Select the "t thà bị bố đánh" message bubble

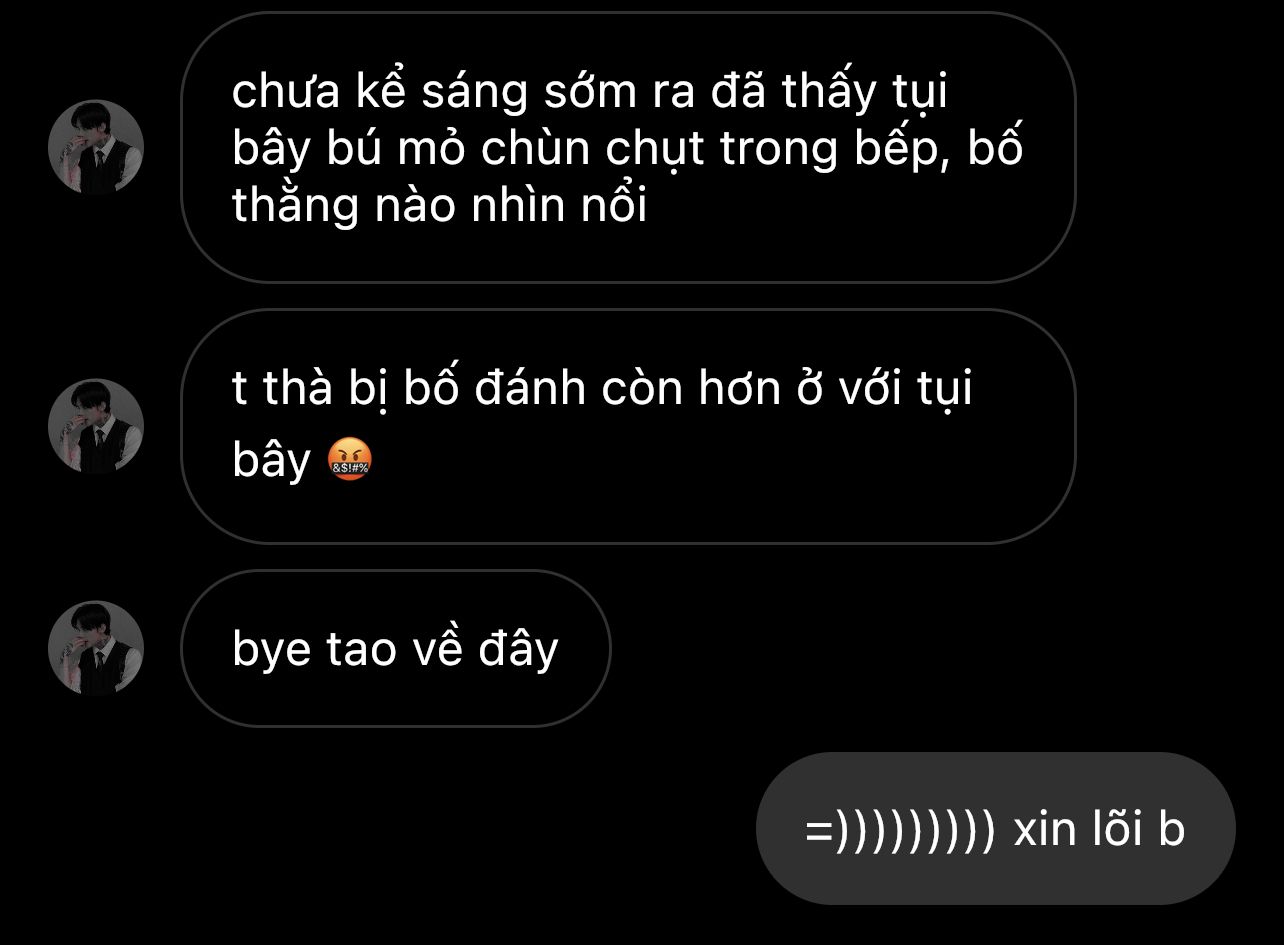click(x=628, y=426)
